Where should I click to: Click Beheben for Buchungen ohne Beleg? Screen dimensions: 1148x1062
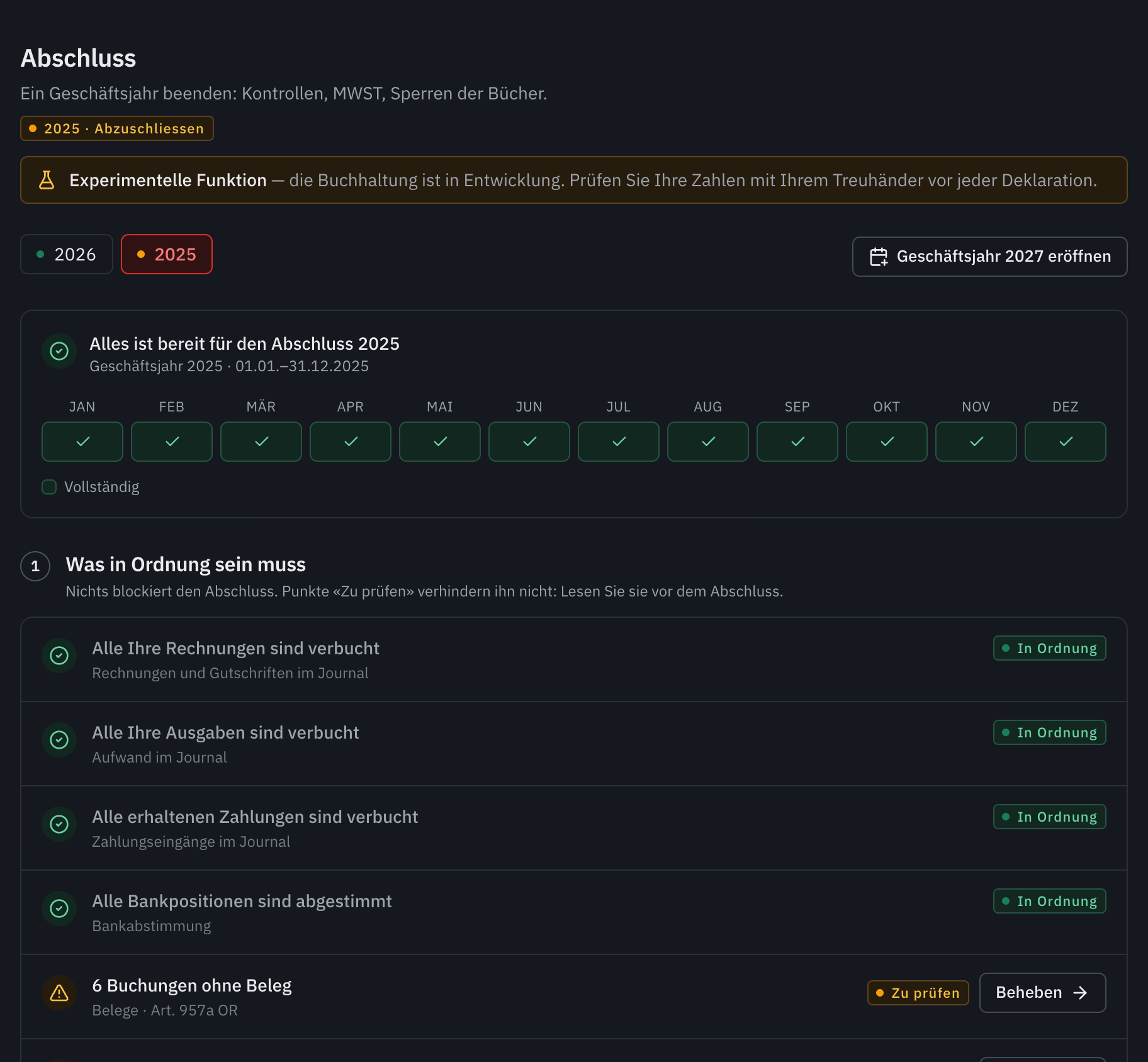coord(1043,993)
